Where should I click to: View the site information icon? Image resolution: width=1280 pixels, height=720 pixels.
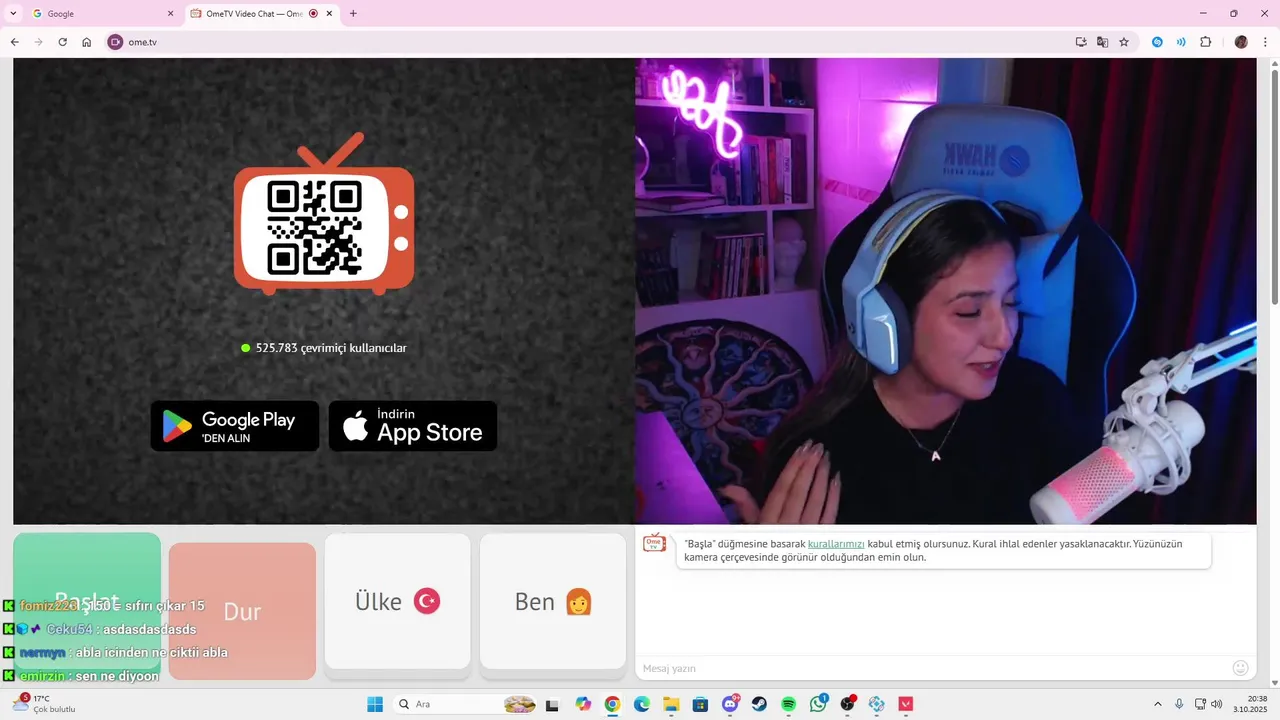click(x=115, y=42)
